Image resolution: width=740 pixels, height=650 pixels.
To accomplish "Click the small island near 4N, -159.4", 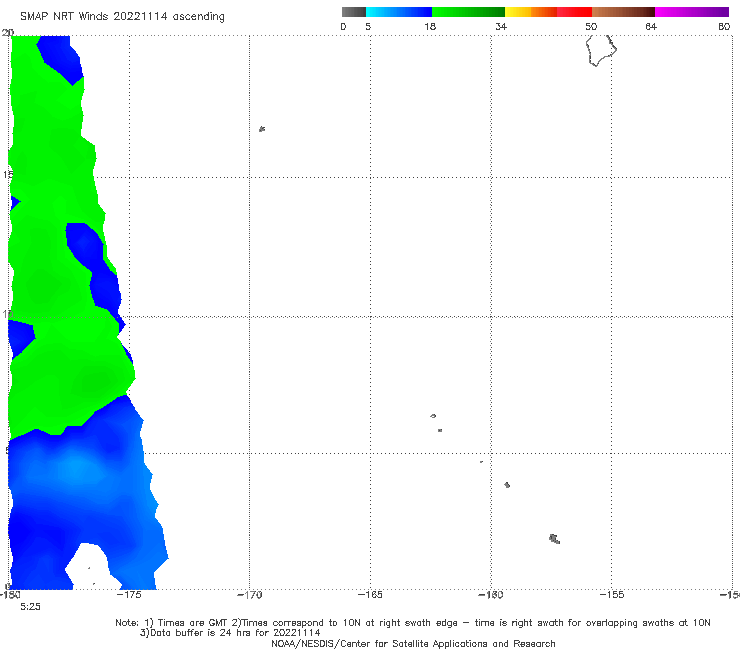I will coord(507,485).
